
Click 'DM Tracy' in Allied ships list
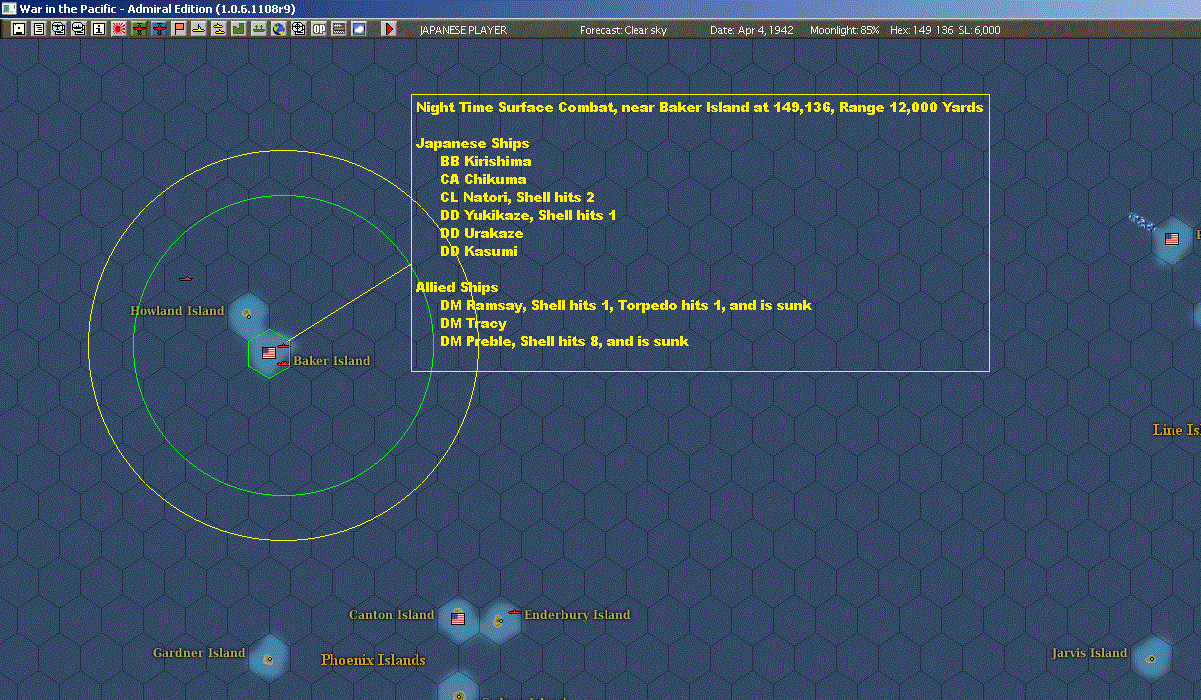pos(473,323)
